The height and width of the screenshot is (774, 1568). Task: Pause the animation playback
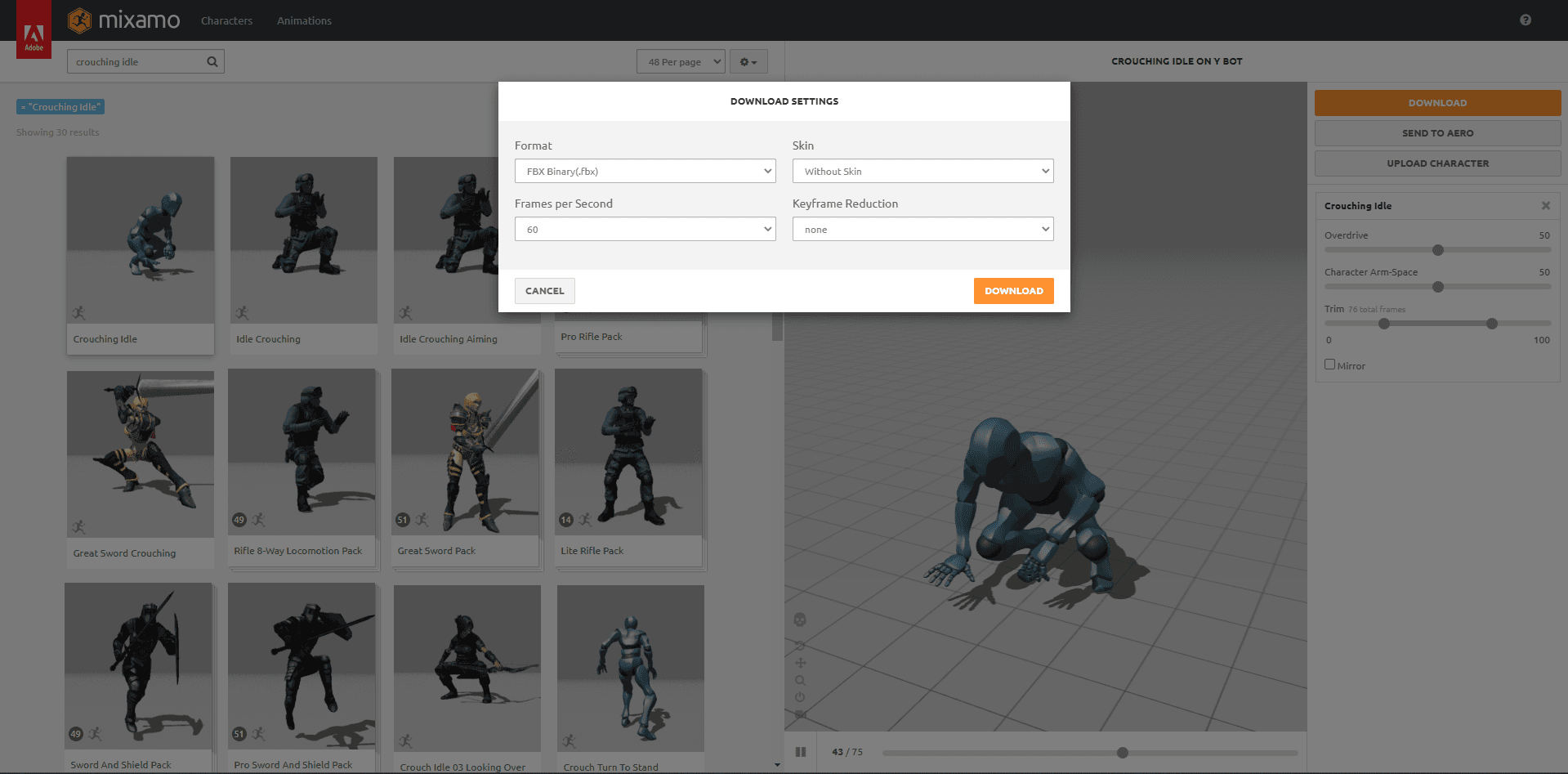801,752
